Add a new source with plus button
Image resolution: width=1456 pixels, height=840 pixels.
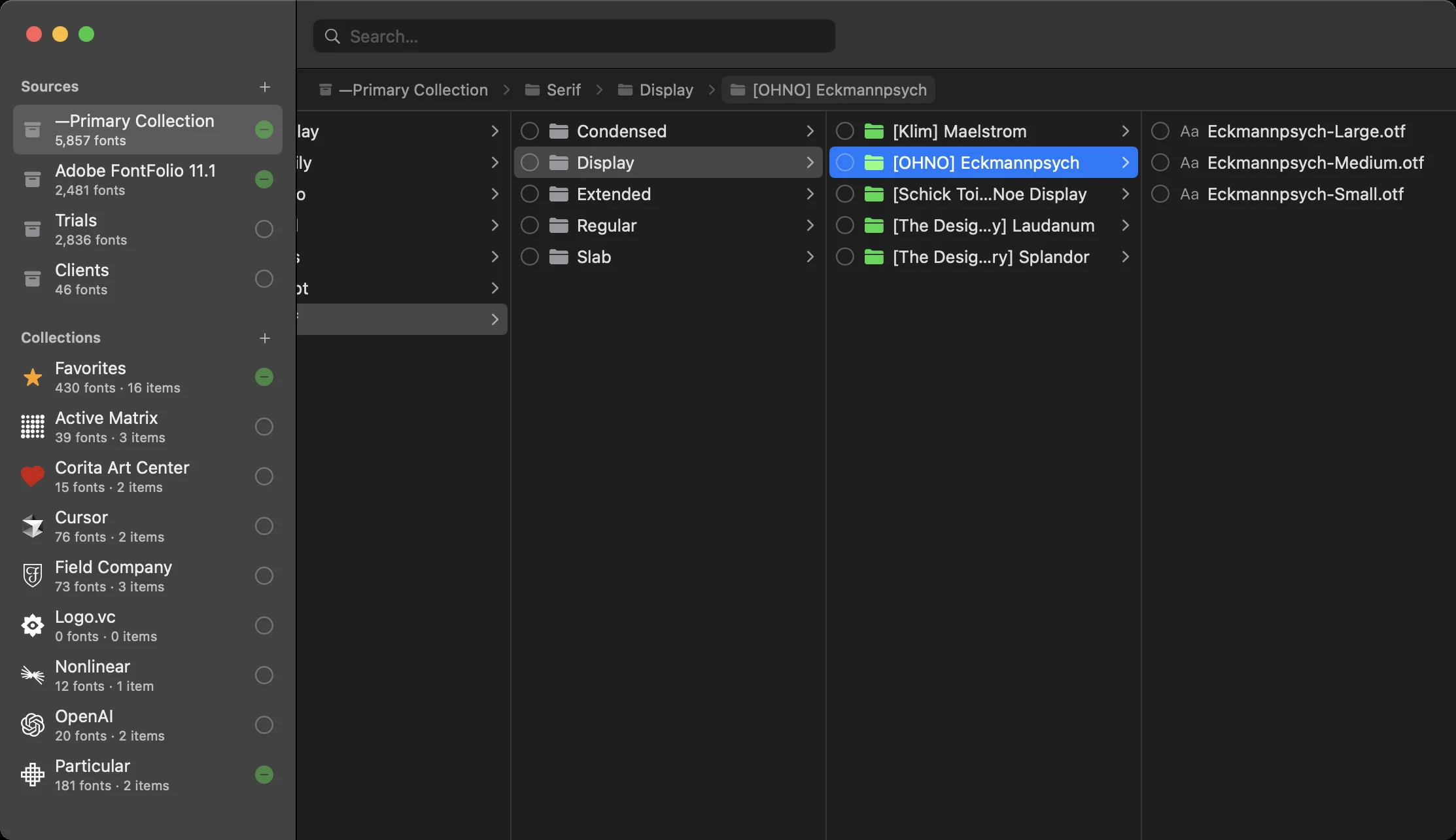point(265,87)
